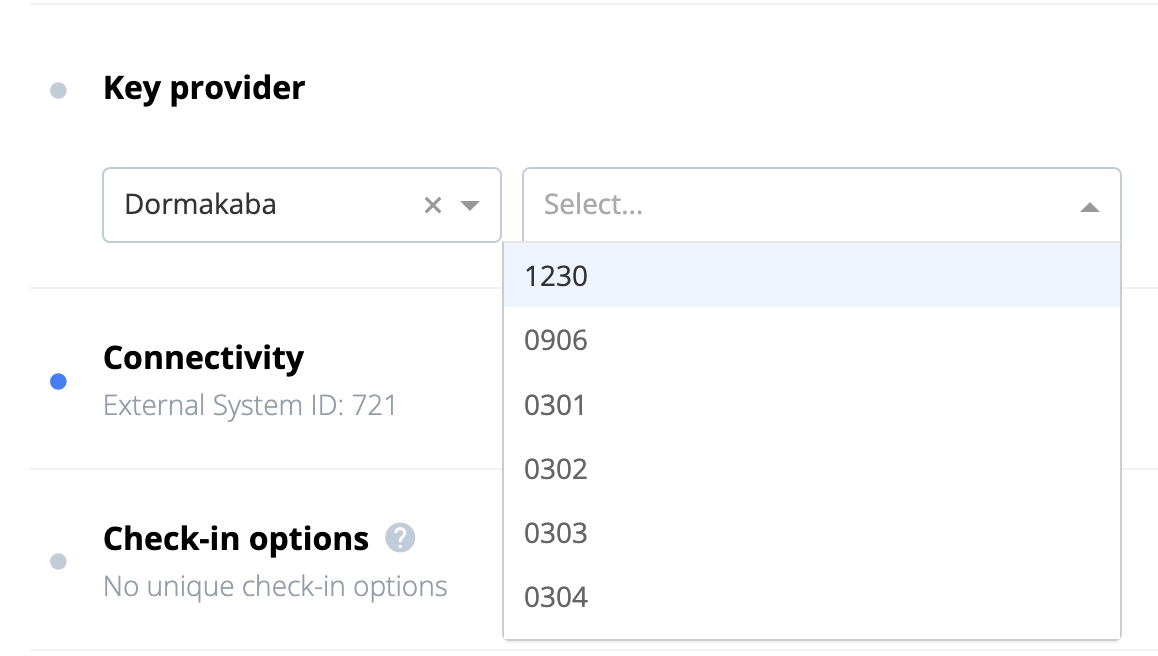Click the gray dot beside Check-in options
This screenshot has width=1158, height=656.
[x=58, y=561]
